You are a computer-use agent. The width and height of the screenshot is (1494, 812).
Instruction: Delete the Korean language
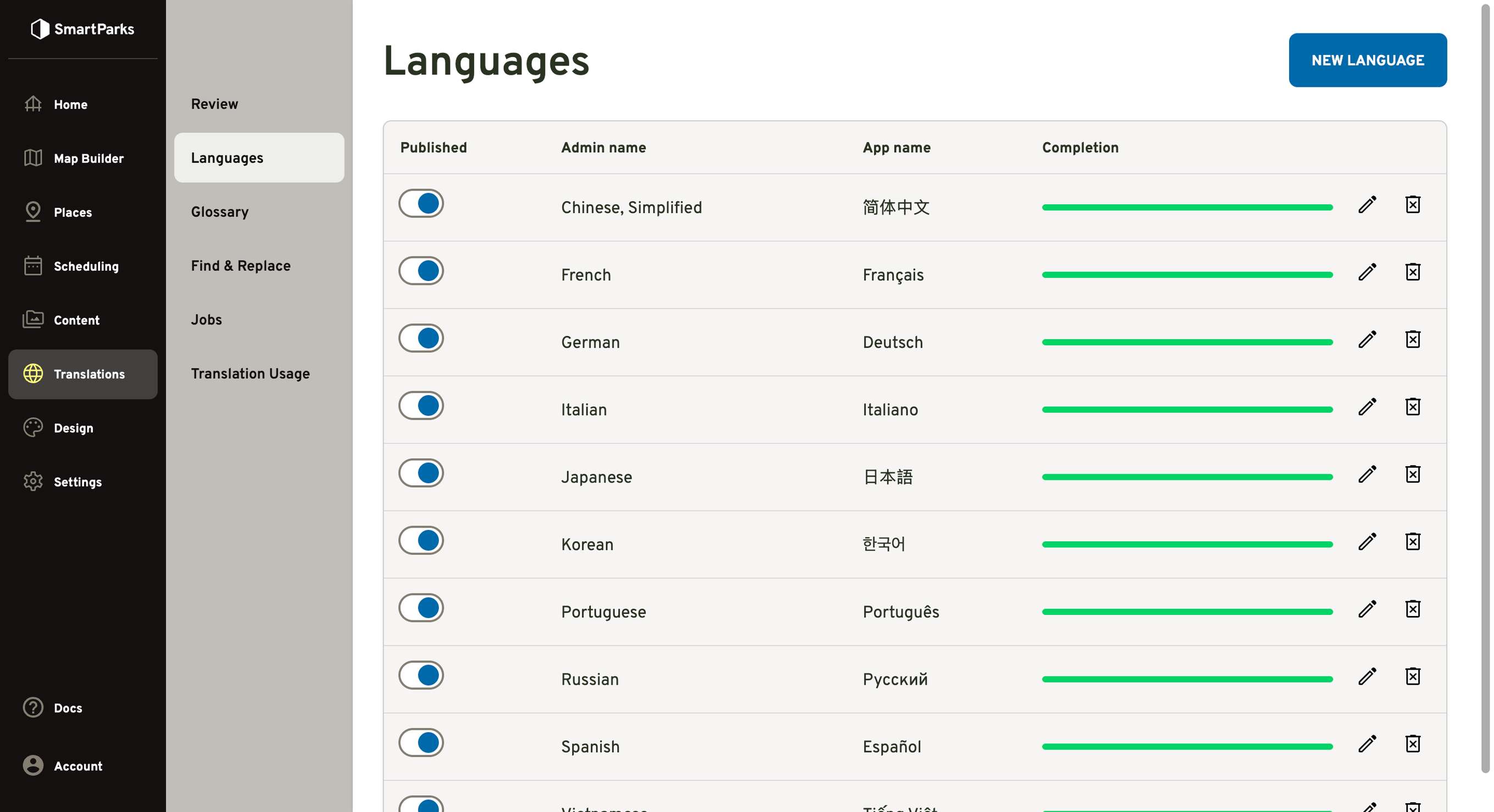tap(1413, 541)
